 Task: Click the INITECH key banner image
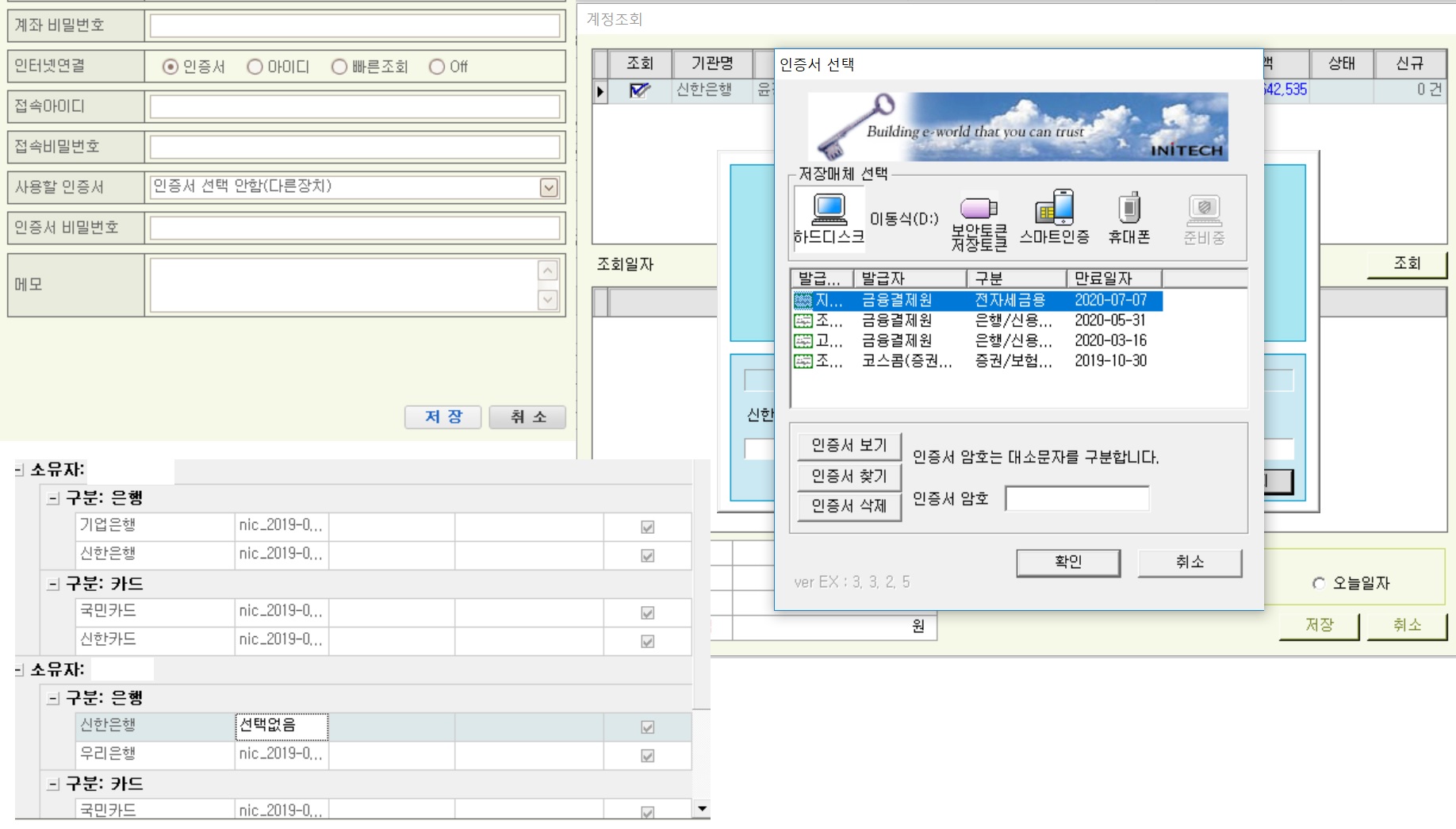[x=1017, y=127]
